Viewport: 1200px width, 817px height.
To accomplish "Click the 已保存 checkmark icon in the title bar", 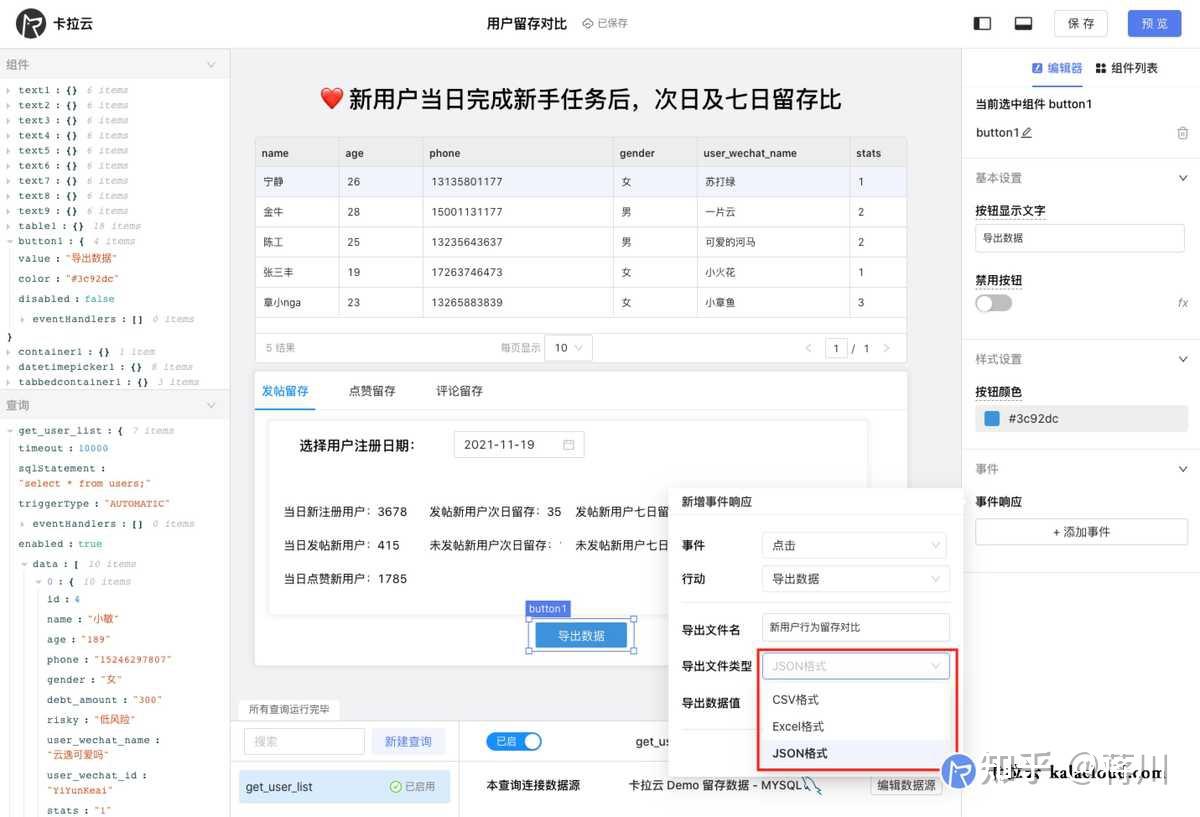I will tap(587, 22).
